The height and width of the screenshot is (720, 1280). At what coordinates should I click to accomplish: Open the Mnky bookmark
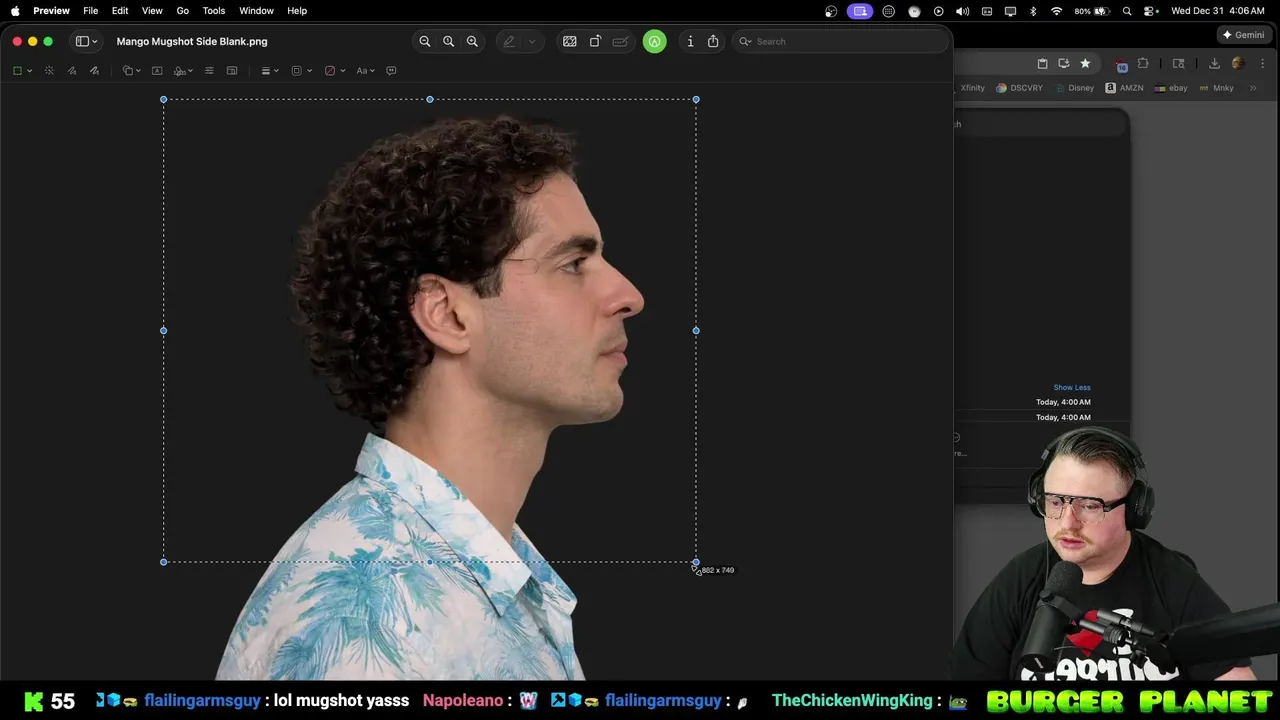click(1216, 88)
